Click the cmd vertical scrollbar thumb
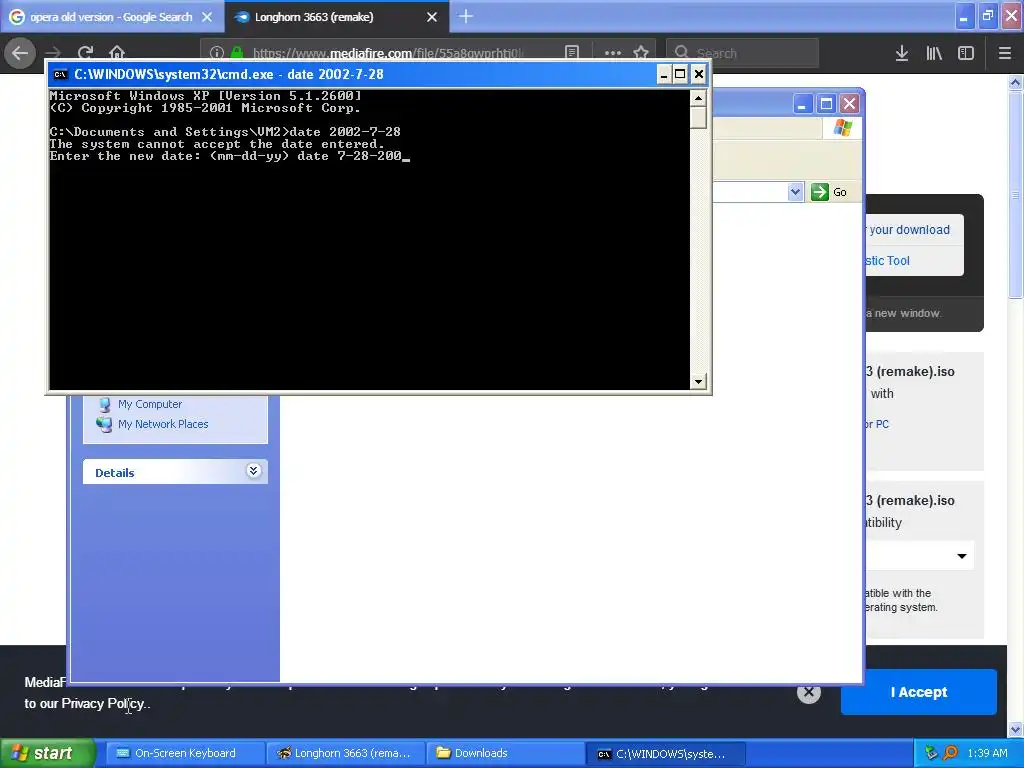The image size is (1024, 768). pos(698,118)
